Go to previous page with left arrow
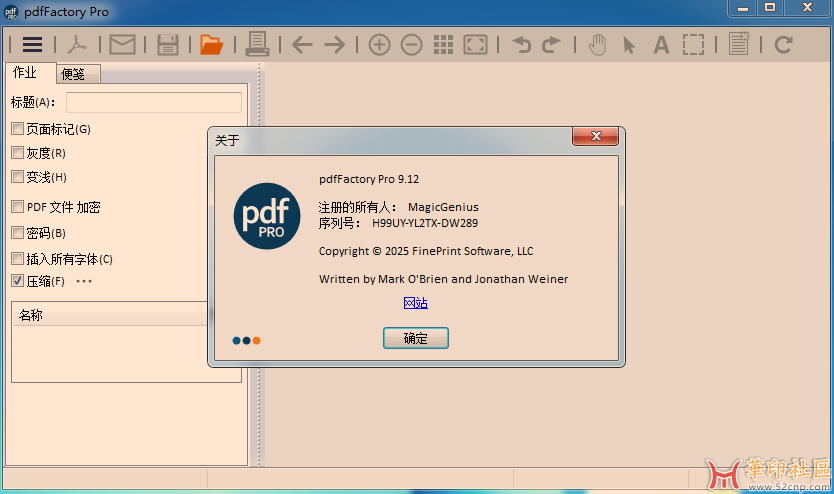The height and width of the screenshot is (494, 834). pyautogui.click(x=302, y=45)
